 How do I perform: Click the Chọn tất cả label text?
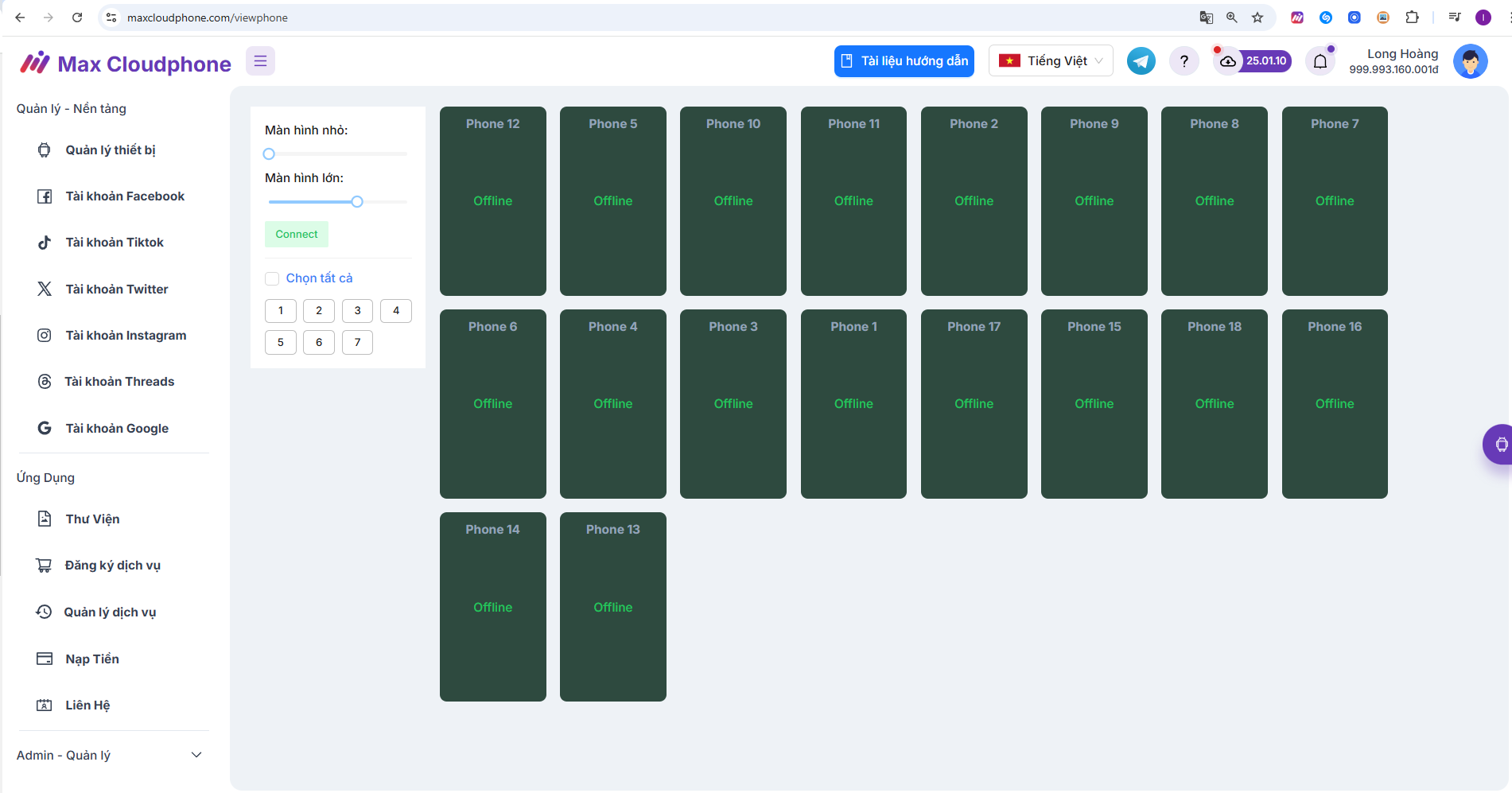[319, 278]
